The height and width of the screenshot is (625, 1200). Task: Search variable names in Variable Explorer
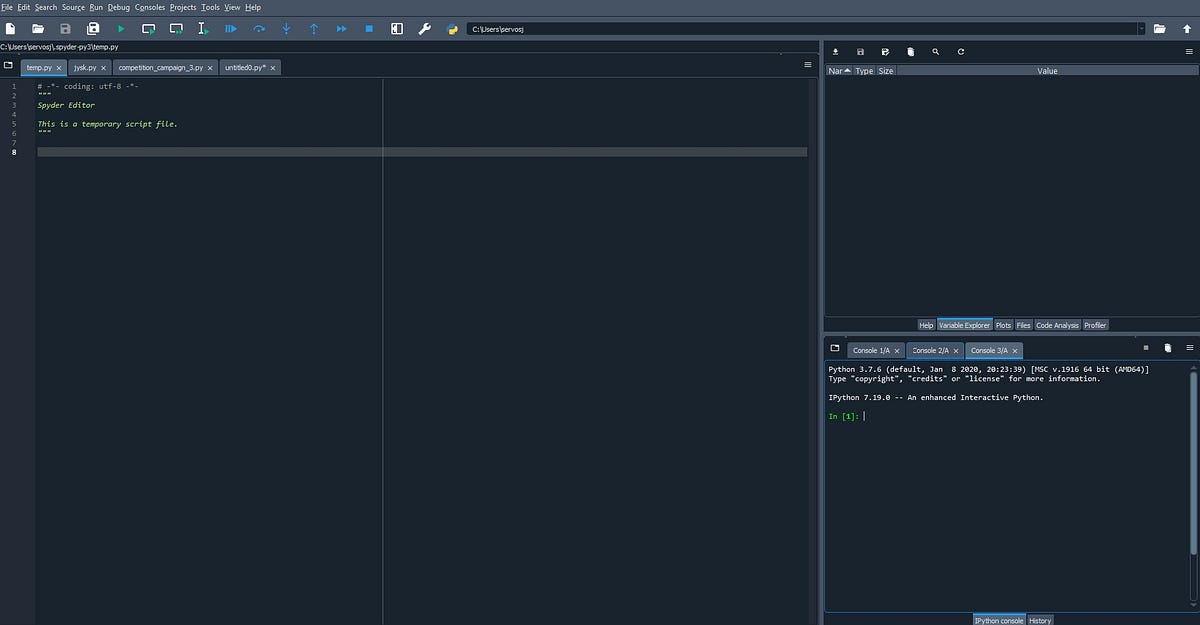coord(935,51)
